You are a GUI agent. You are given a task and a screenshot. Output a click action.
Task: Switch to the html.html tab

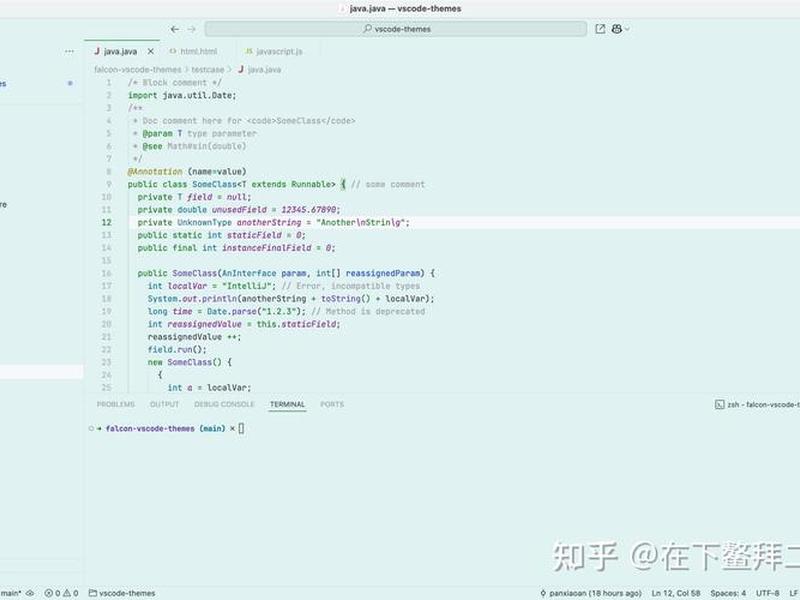198,52
